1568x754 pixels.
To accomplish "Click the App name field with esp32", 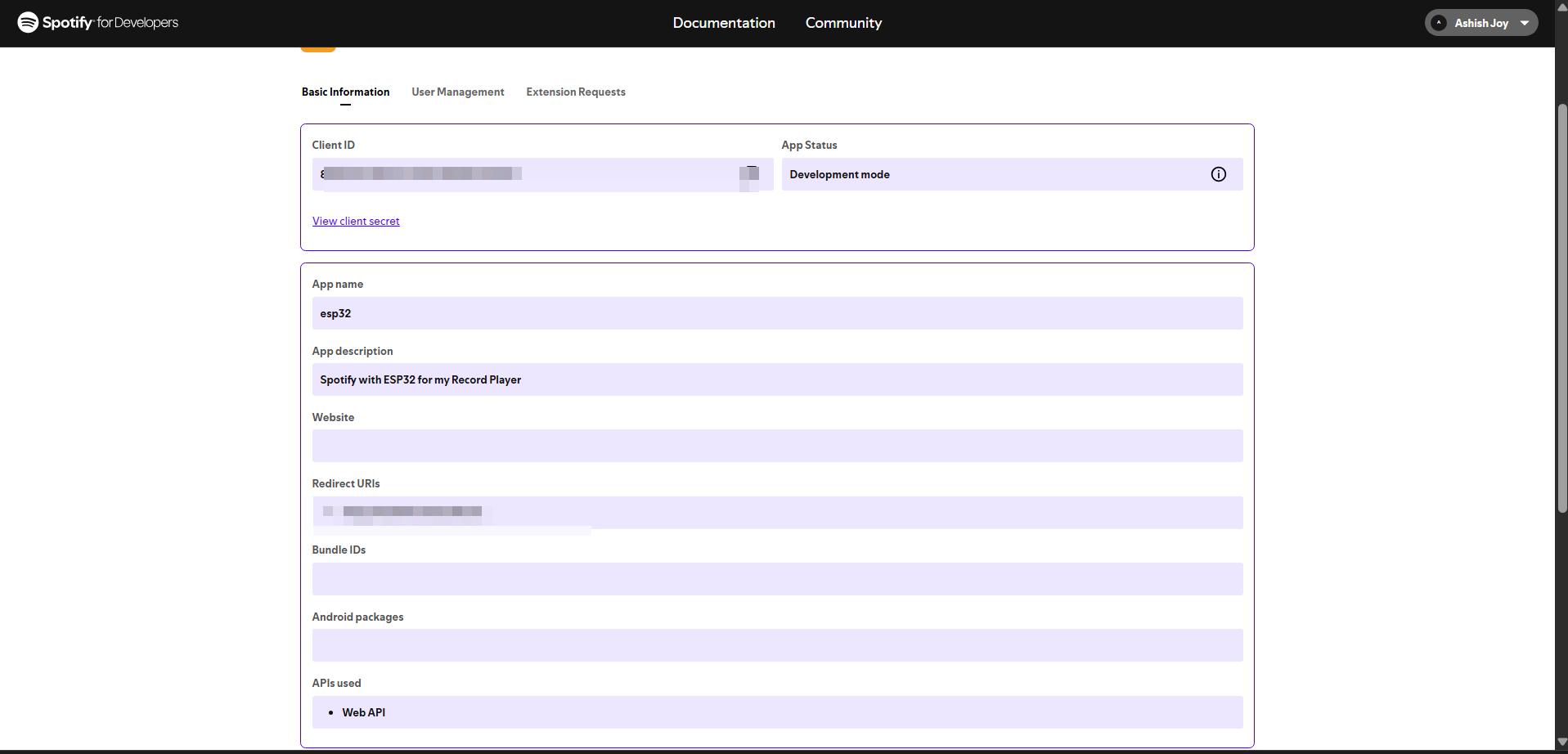I will click(x=777, y=313).
